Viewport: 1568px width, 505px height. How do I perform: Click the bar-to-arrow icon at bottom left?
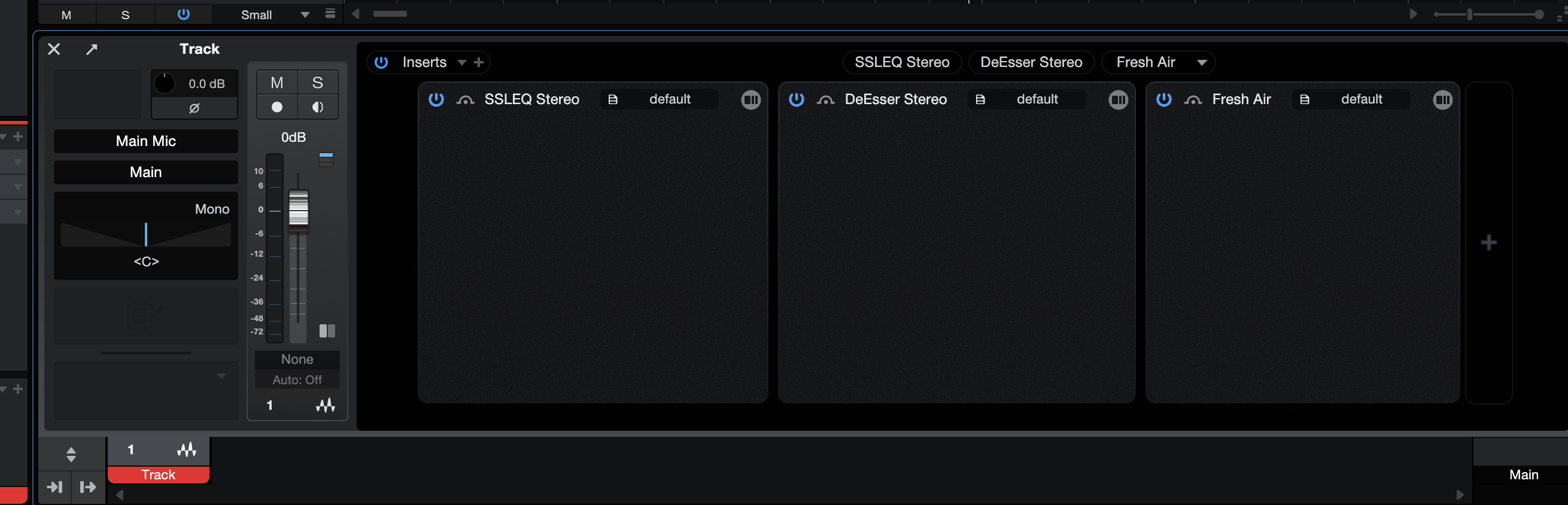coord(88,486)
